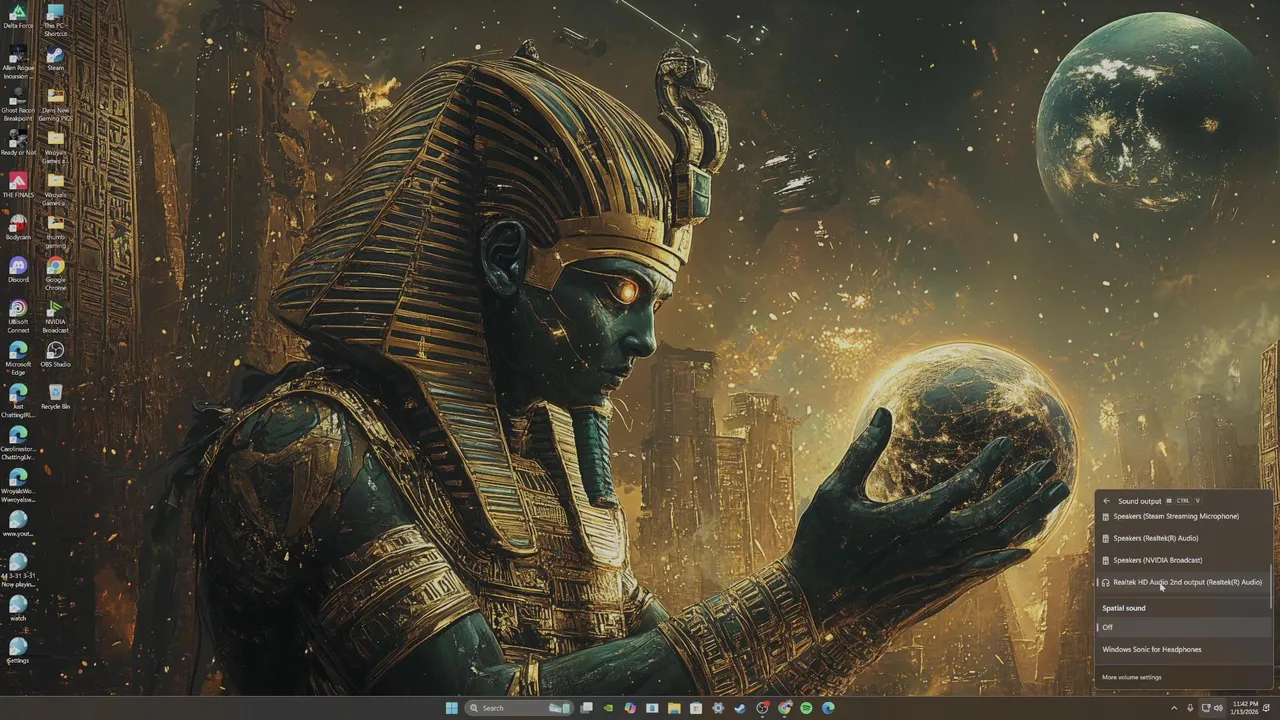The image size is (1280, 720).
Task: Launch Steam from the desktop icon
Action: (55, 58)
